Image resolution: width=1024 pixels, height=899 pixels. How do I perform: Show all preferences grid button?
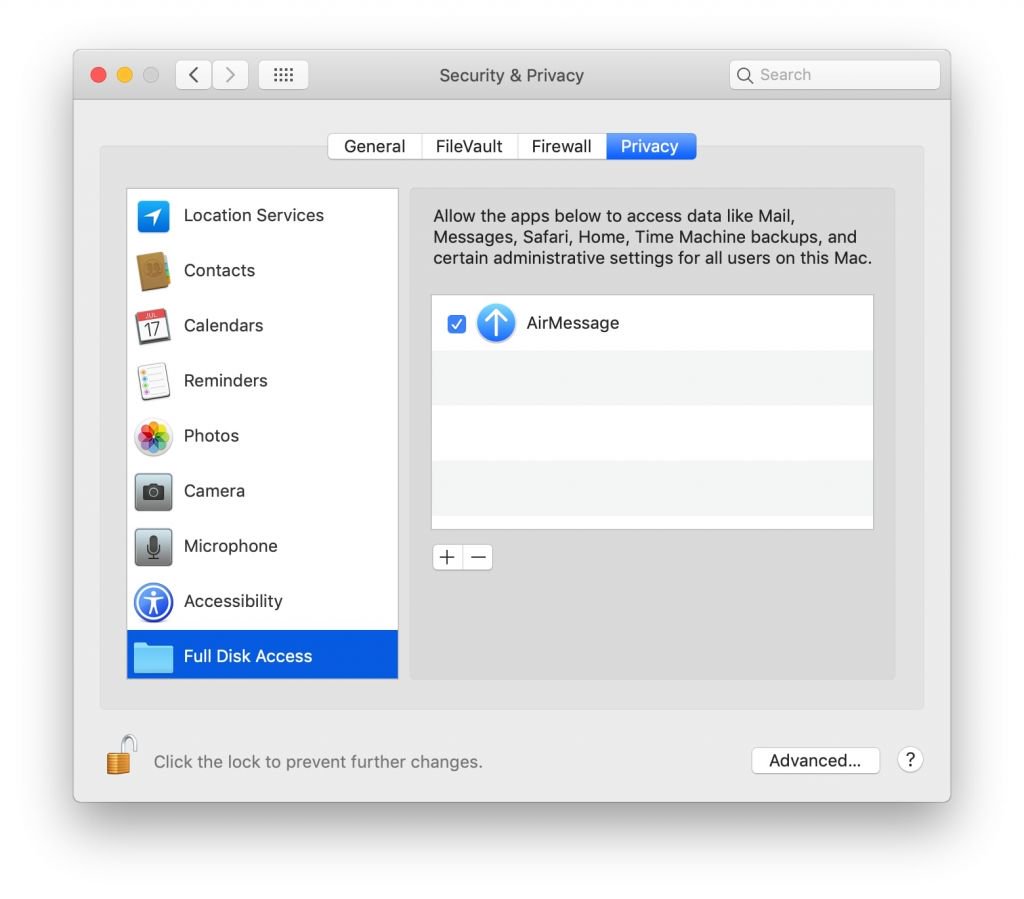283,74
